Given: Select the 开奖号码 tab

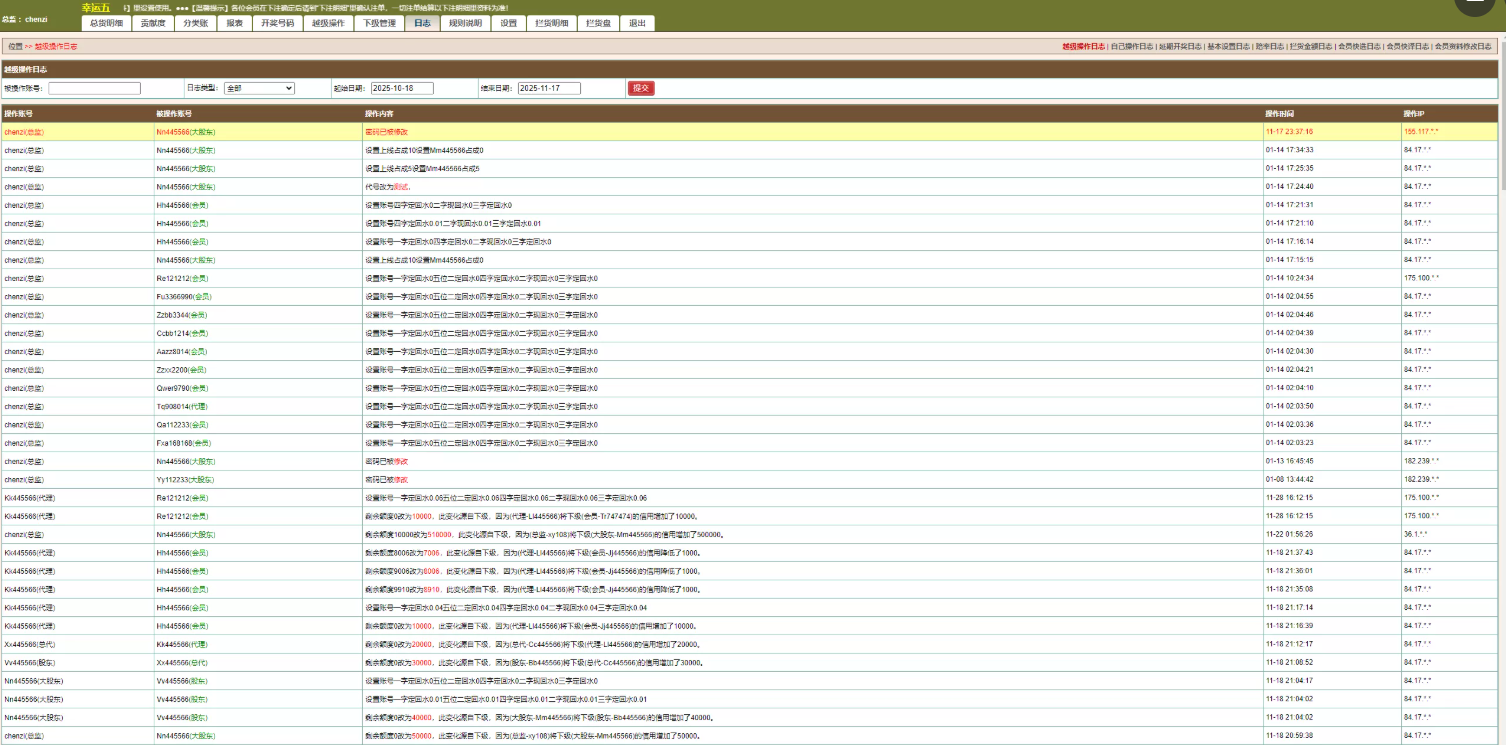Looking at the screenshot, I should pyautogui.click(x=277, y=23).
